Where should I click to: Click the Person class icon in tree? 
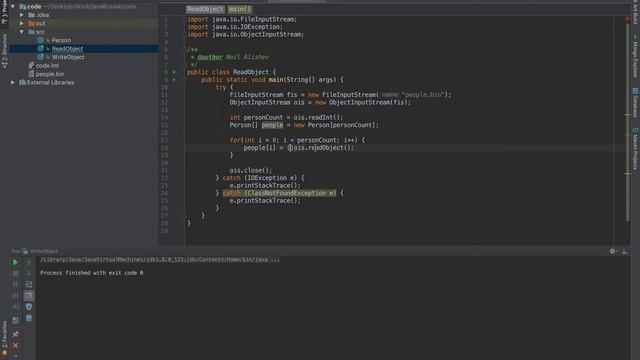pyautogui.click(x=40, y=40)
